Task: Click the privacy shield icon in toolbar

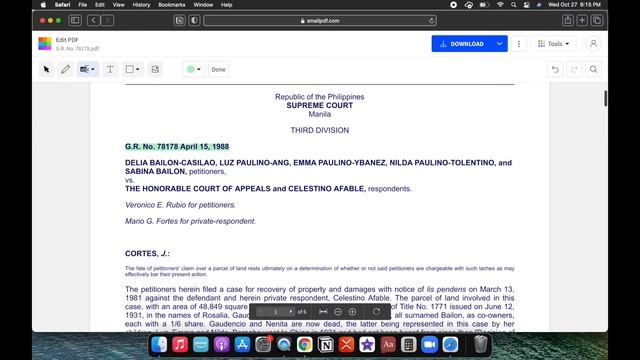Action: coord(194,20)
